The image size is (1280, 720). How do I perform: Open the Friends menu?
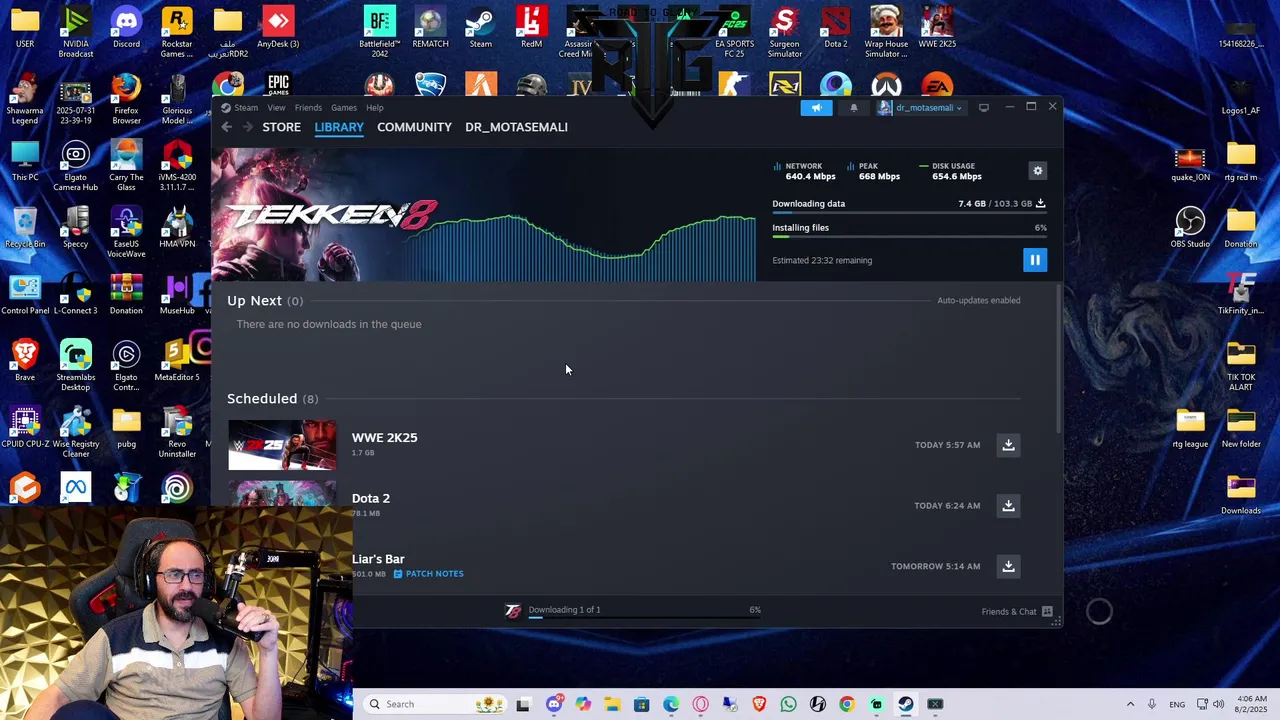[x=308, y=108]
